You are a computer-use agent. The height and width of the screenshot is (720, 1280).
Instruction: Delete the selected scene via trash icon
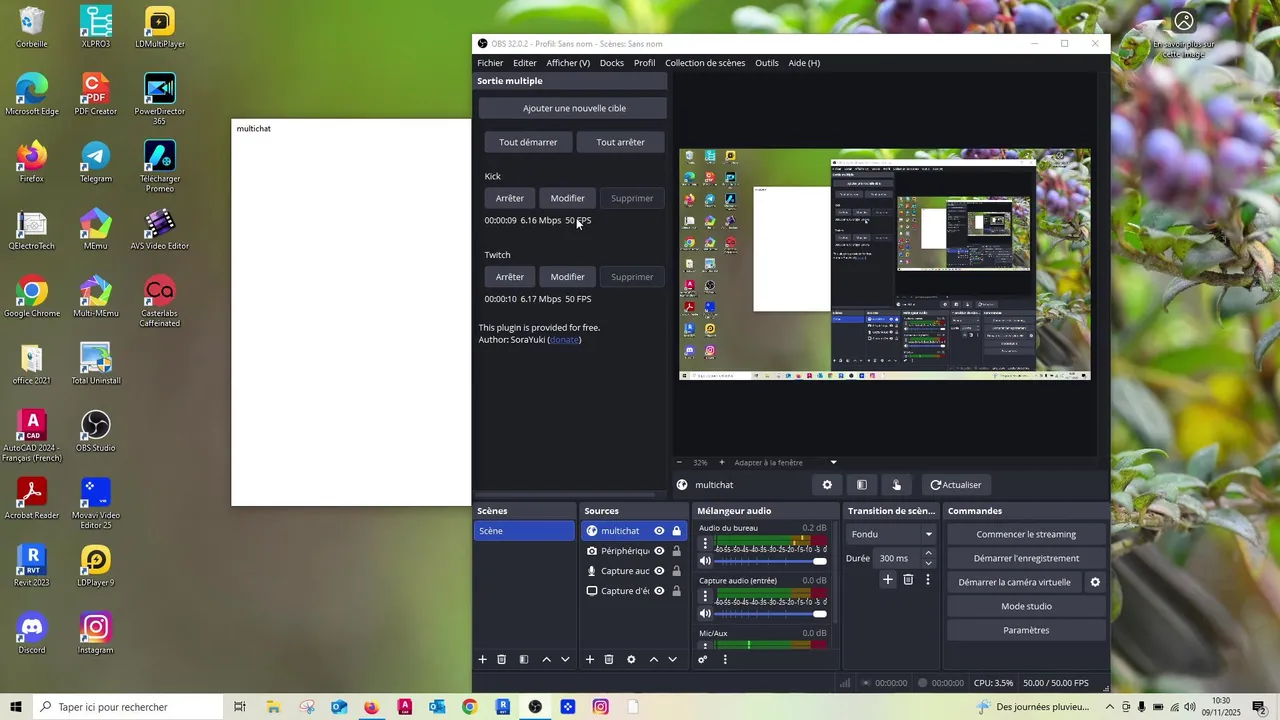pyautogui.click(x=502, y=660)
